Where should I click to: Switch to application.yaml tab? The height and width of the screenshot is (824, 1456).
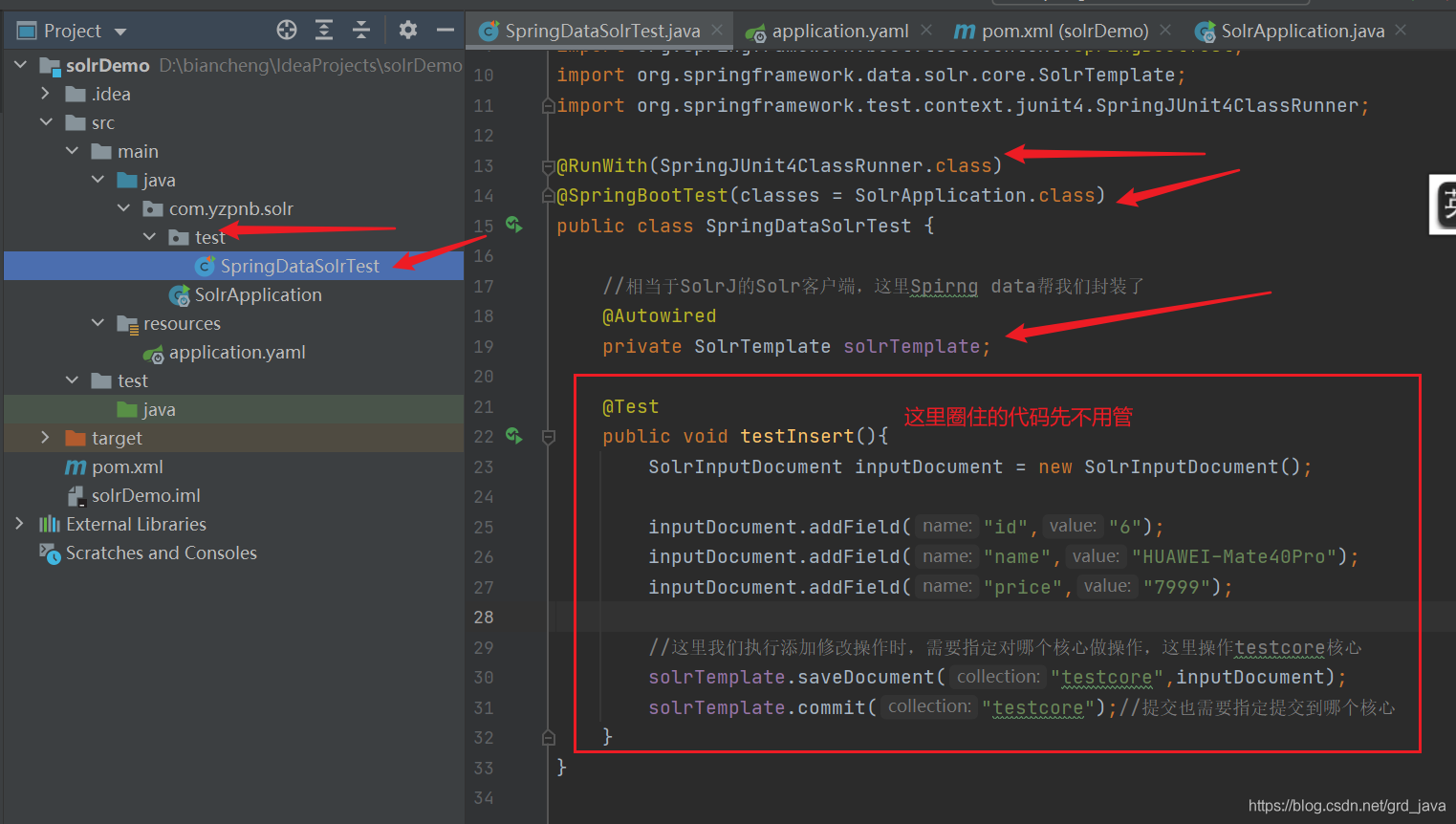[840, 31]
